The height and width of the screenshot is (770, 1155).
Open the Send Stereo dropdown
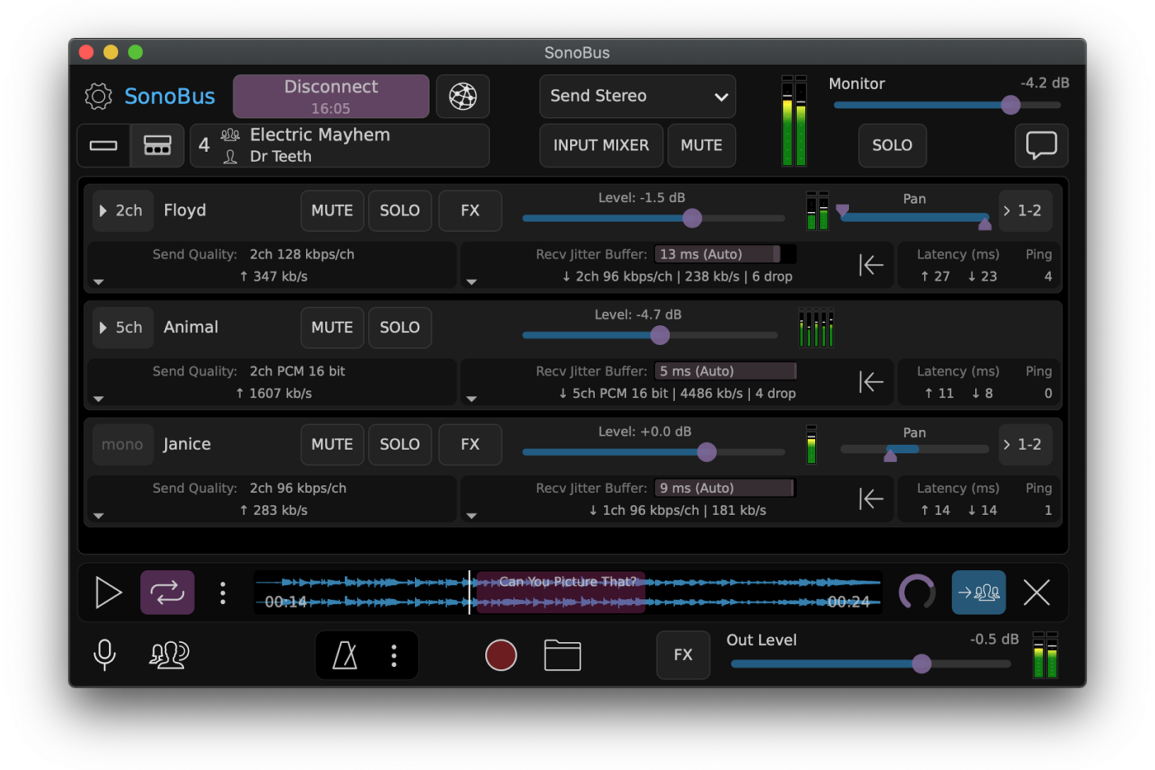click(637, 96)
